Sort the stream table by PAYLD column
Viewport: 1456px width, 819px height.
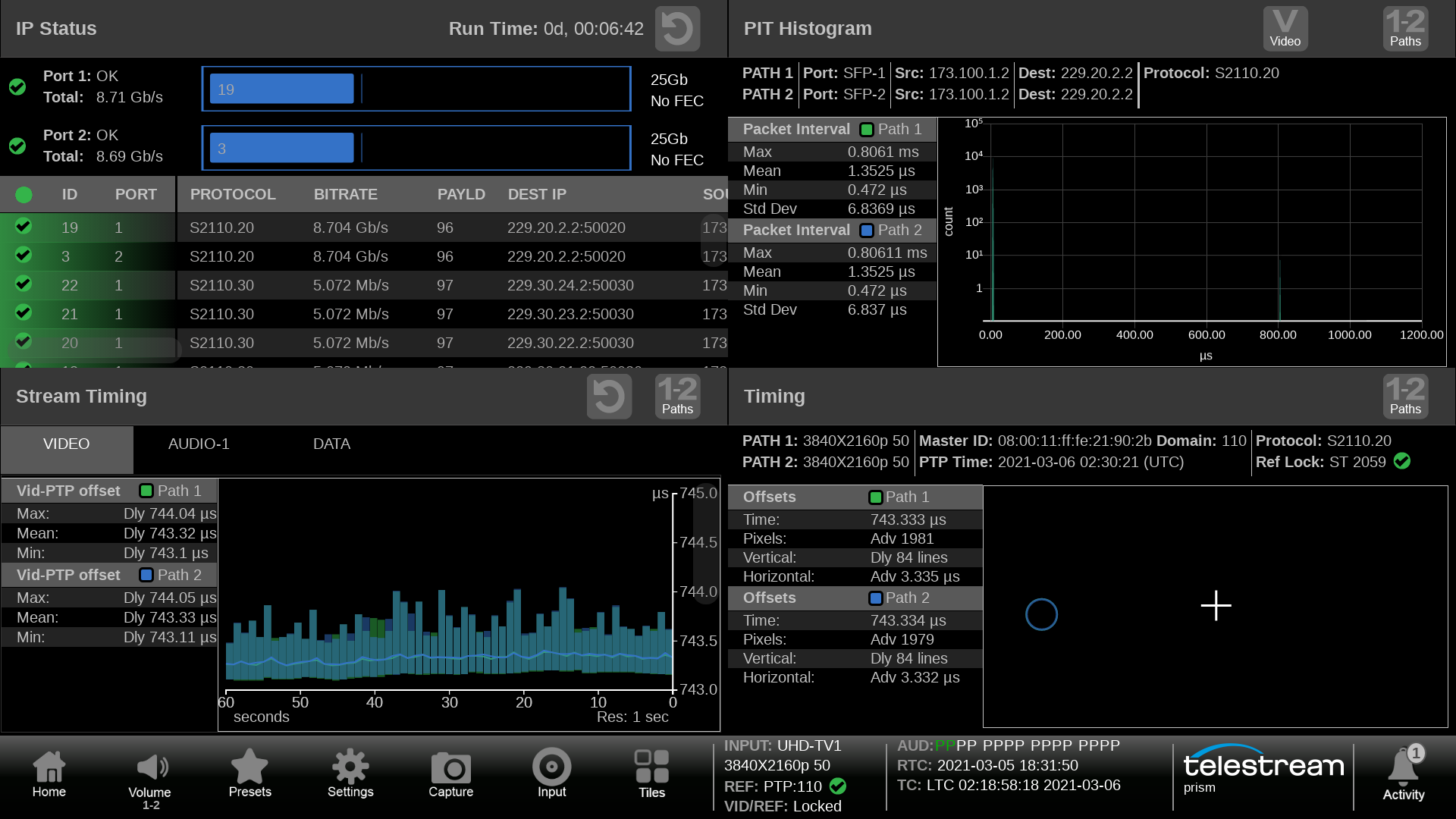pos(461,195)
